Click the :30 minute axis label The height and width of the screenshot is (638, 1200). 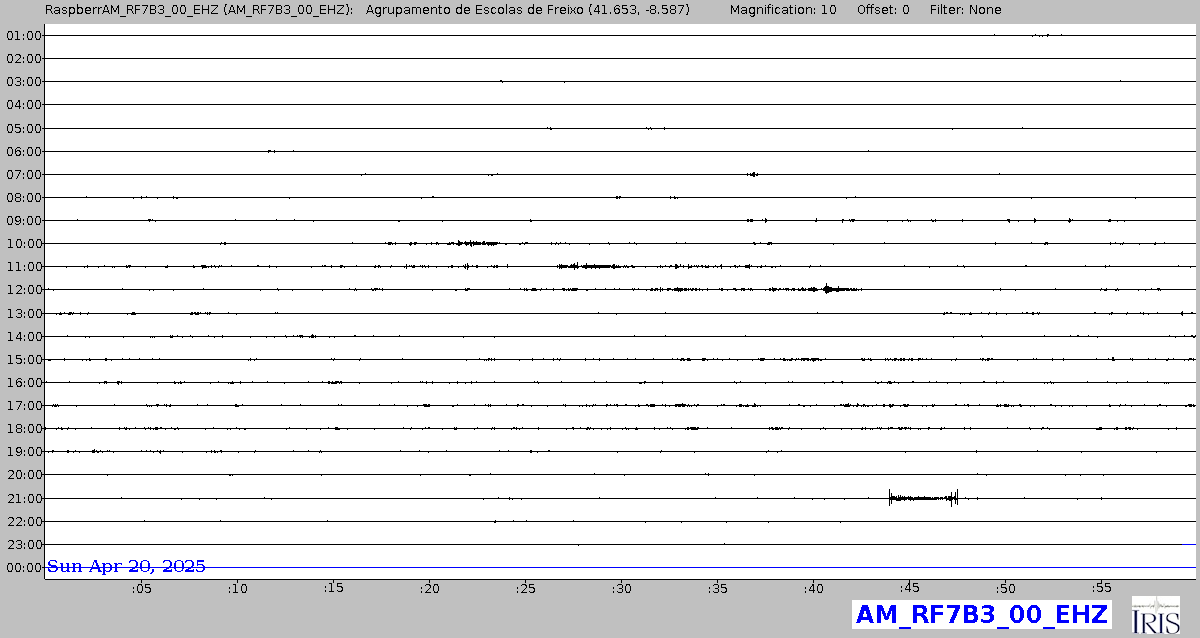[621, 588]
